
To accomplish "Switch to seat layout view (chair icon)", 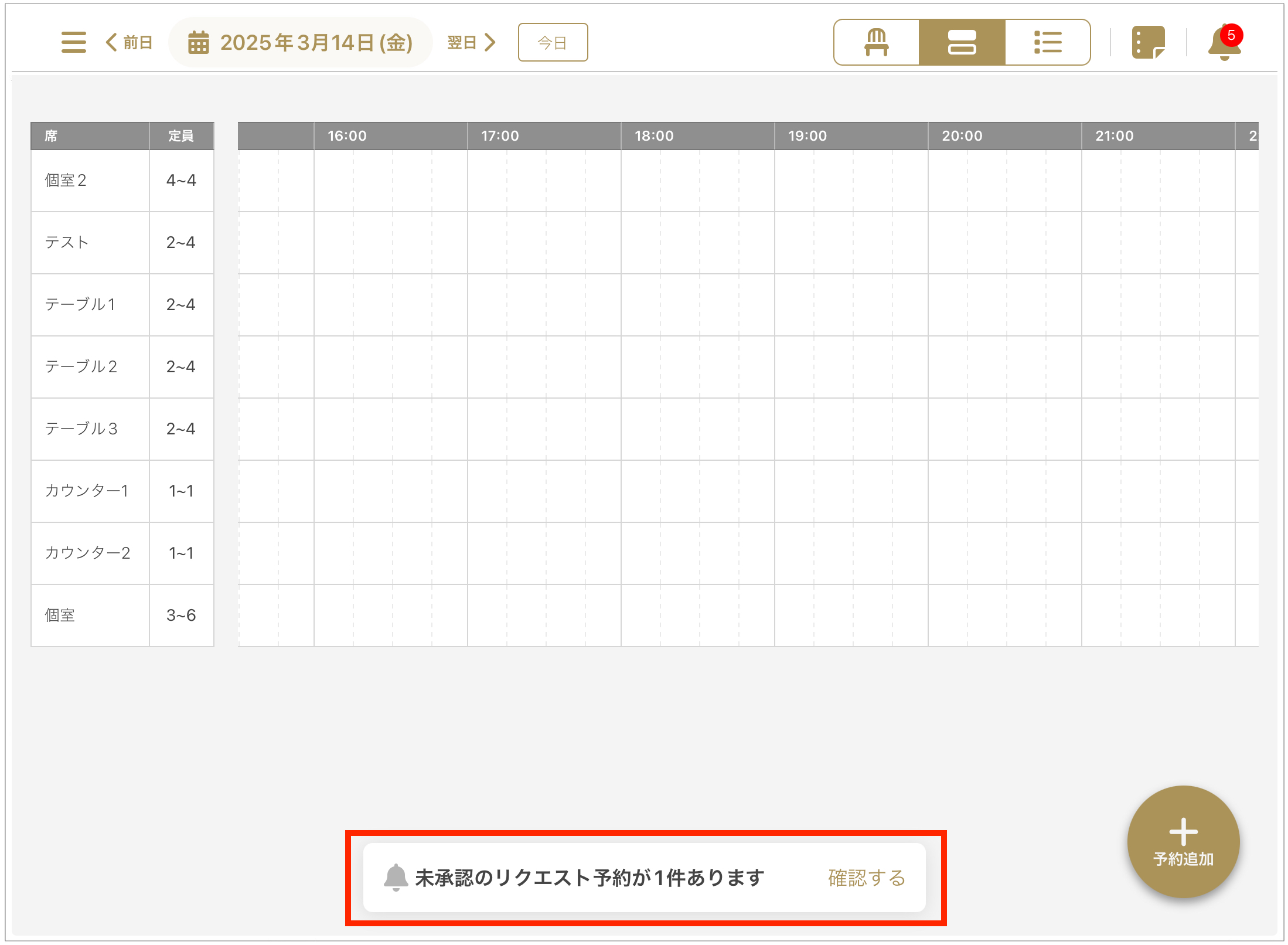I will point(877,42).
